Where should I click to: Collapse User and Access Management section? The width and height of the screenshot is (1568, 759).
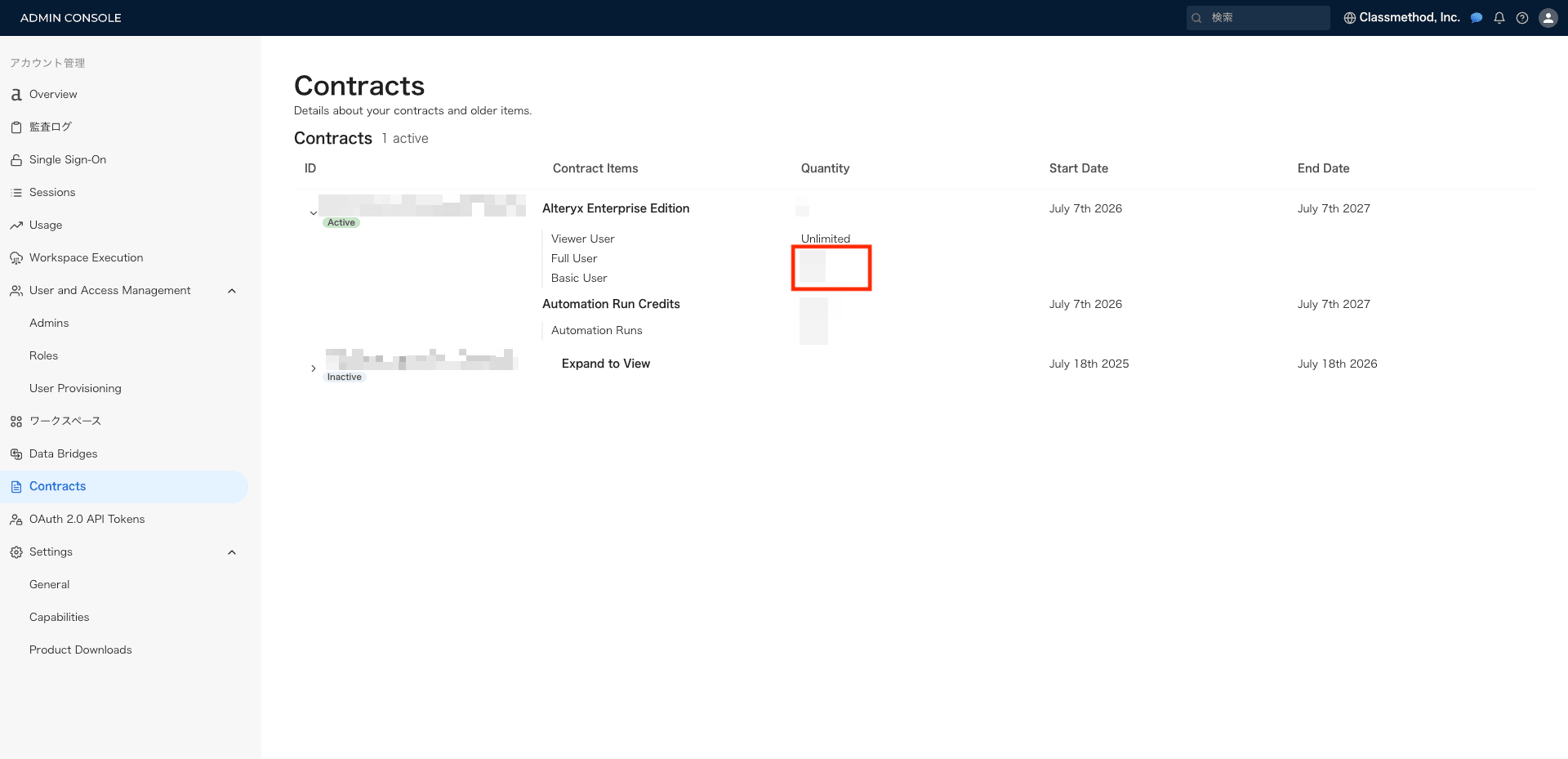coord(232,291)
